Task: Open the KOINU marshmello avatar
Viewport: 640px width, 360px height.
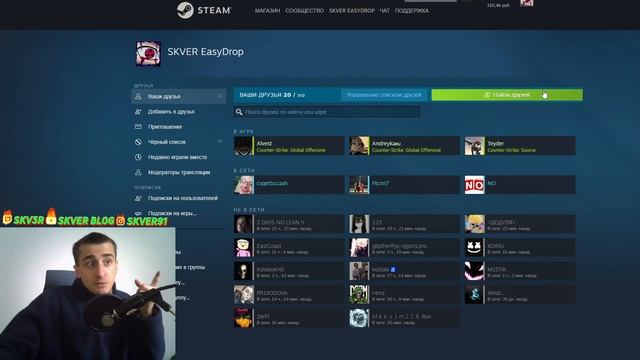Action: [474, 248]
